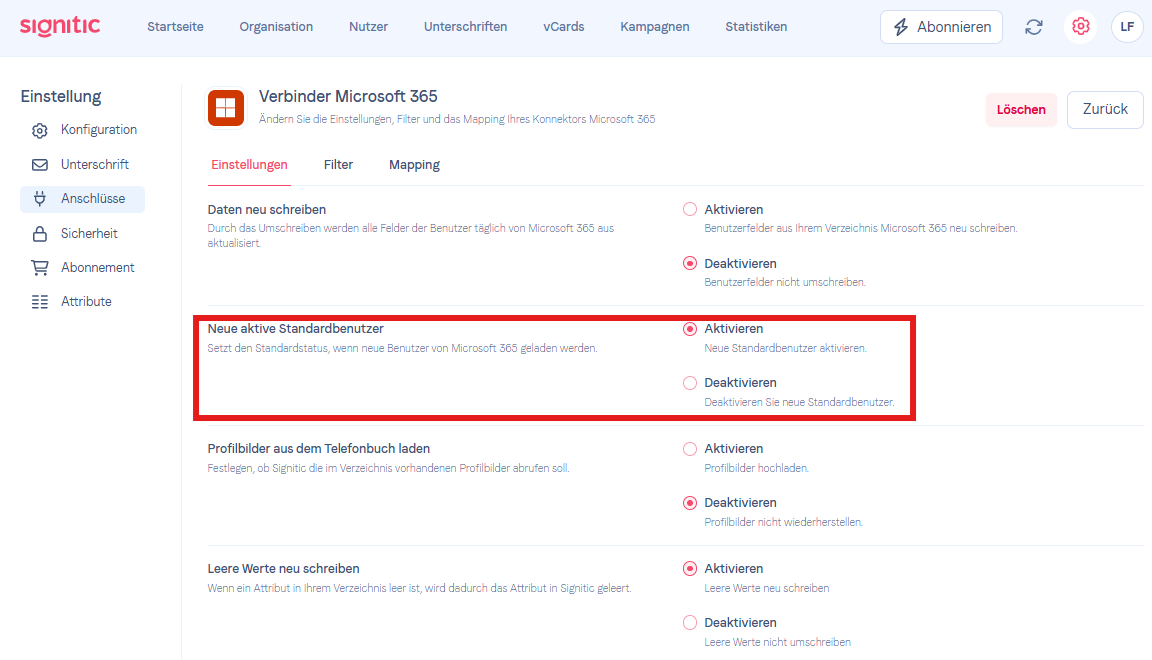Click the list icon beside Attribute

[40, 301]
